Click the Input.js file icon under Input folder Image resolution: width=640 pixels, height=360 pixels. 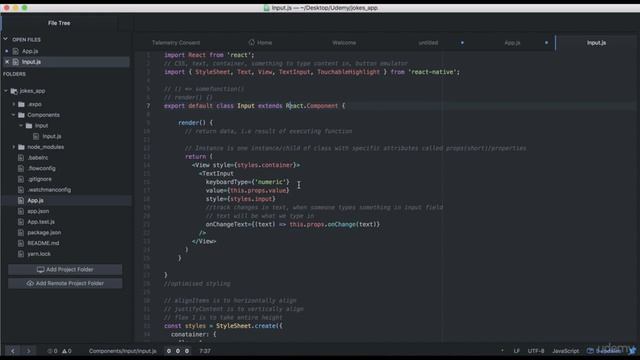(x=36, y=136)
